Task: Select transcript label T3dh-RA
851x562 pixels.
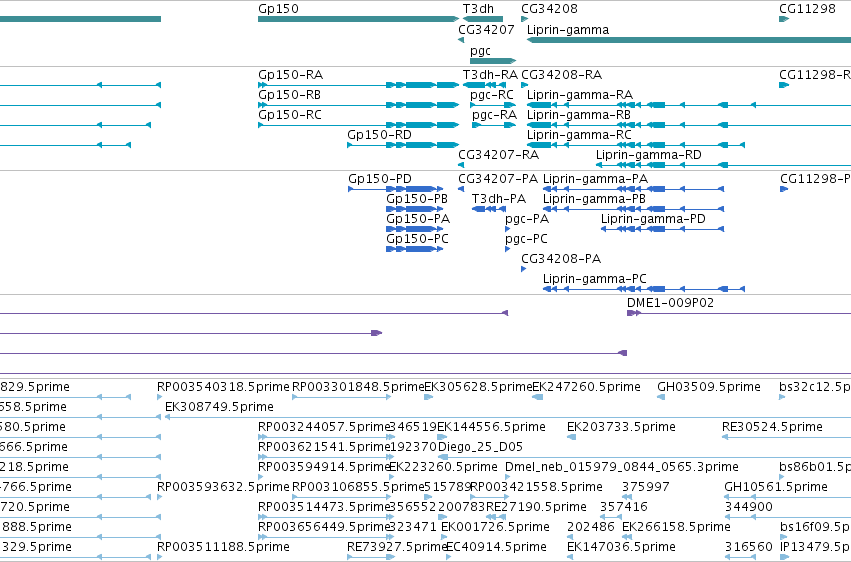Action: pos(490,75)
